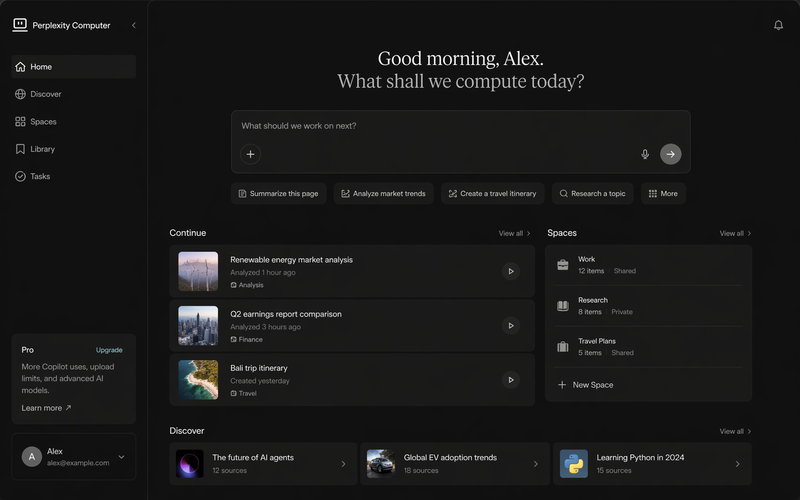Play the Renewable energy market analysis item
This screenshot has height=500, width=800.
(510, 271)
